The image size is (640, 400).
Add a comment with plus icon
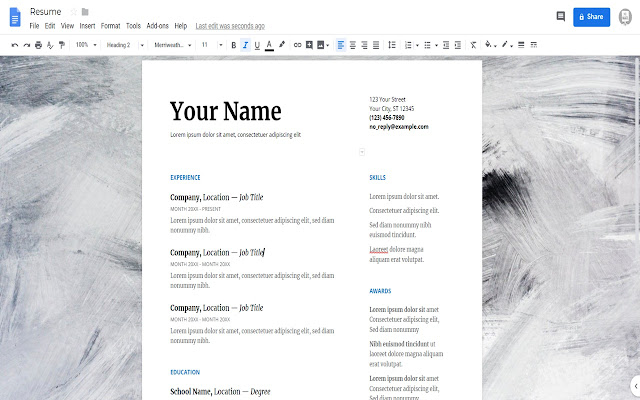309,45
